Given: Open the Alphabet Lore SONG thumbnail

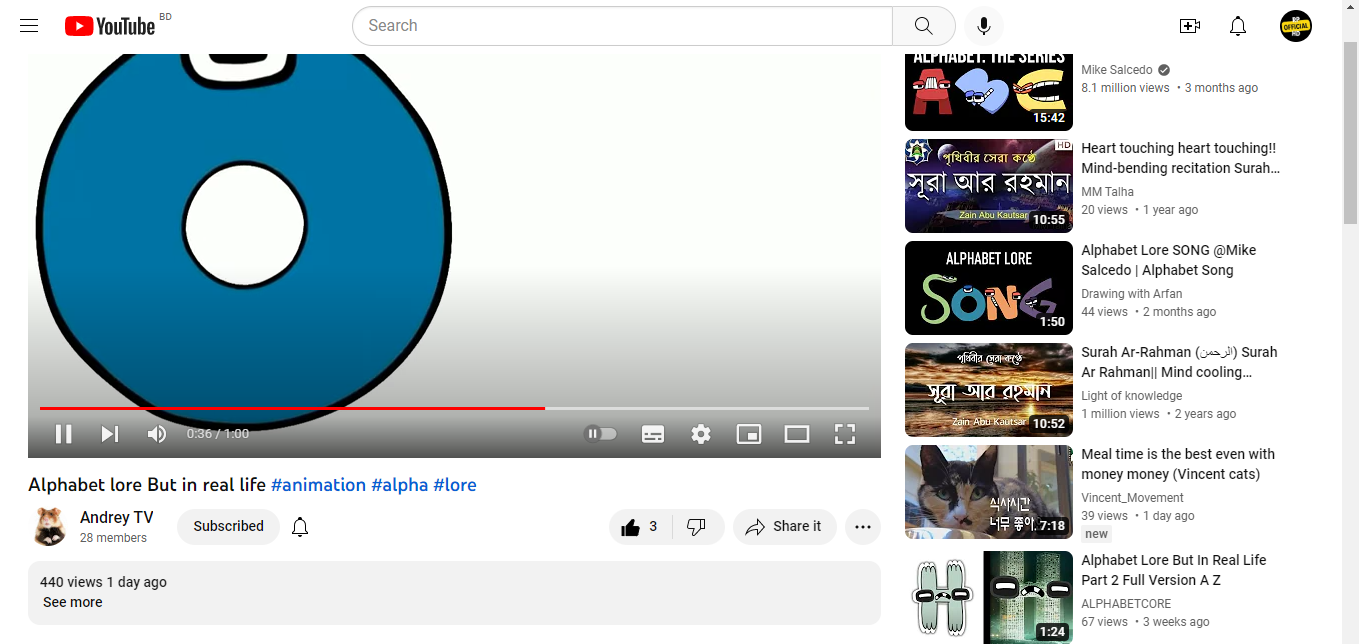Looking at the screenshot, I should [989, 288].
